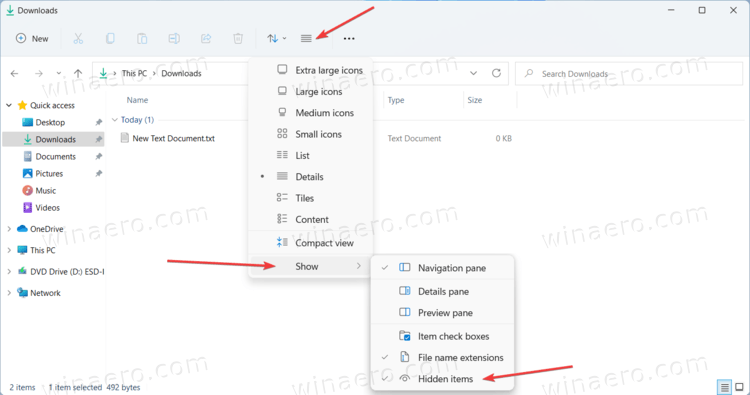Choose Content view

310,219
